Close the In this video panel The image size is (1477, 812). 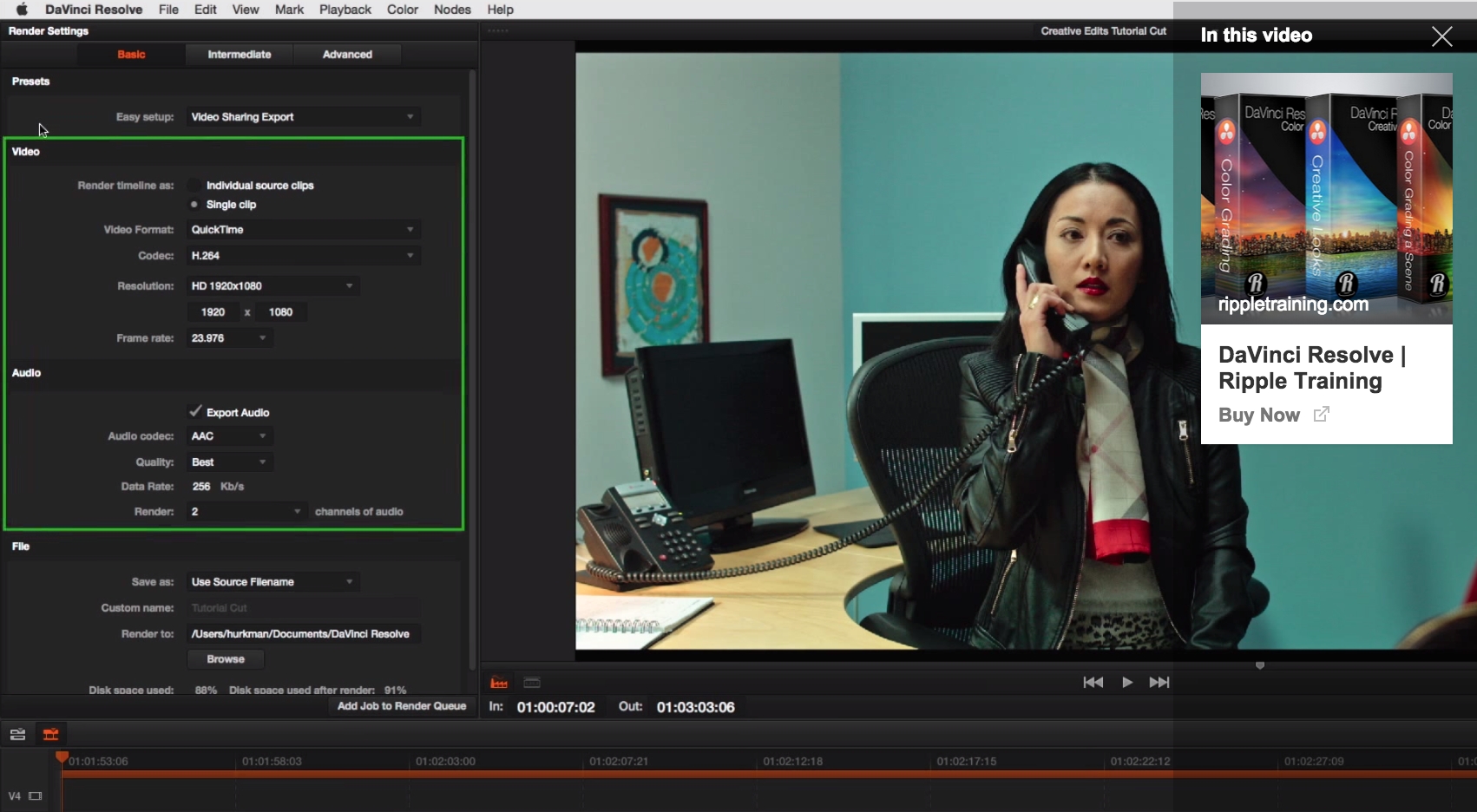point(1442,36)
